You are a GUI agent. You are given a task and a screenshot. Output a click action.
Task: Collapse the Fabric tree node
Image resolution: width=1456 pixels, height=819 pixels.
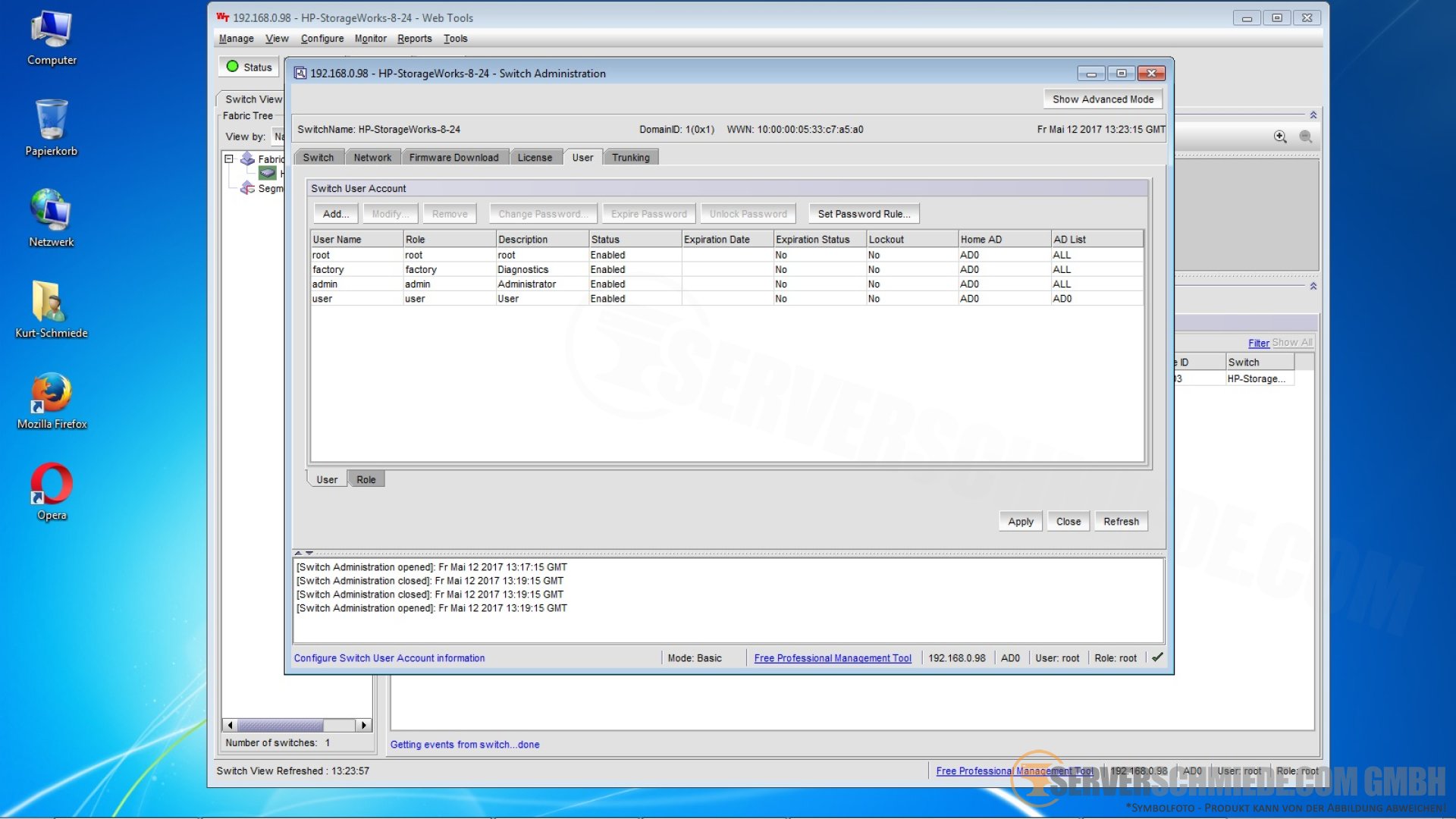(x=229, y=158)
